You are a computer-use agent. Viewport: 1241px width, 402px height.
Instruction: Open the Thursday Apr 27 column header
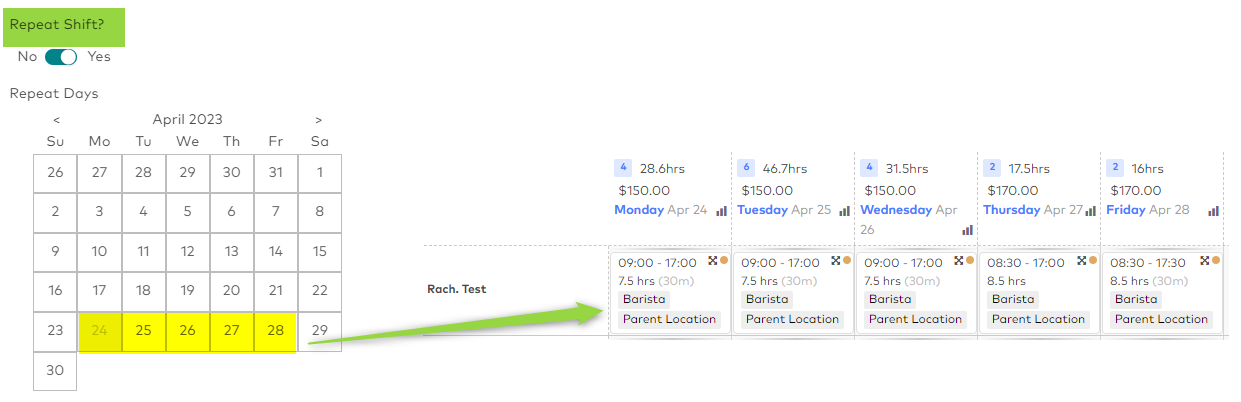point(1033,210)
